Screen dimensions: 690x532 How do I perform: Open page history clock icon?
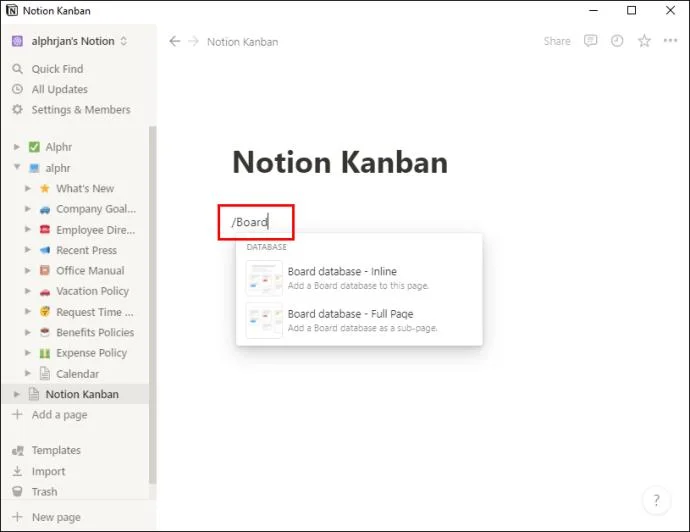[x=617, y=41]
